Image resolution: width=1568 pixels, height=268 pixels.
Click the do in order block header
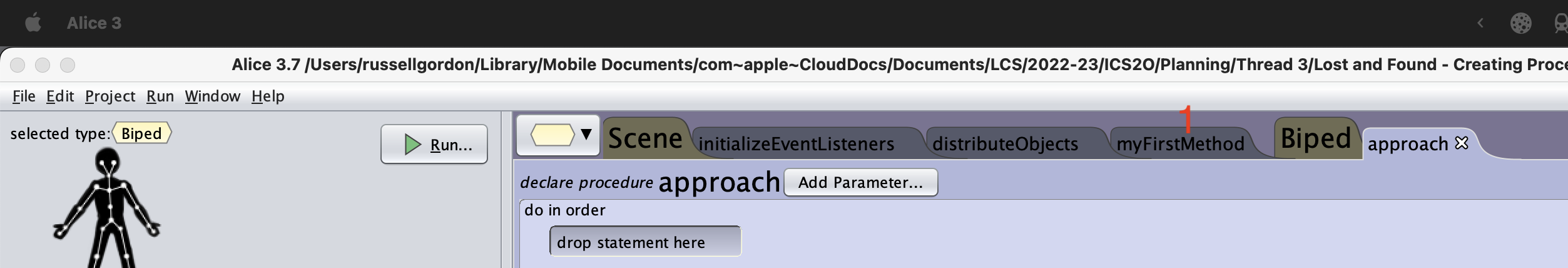[x=564, y=210]
